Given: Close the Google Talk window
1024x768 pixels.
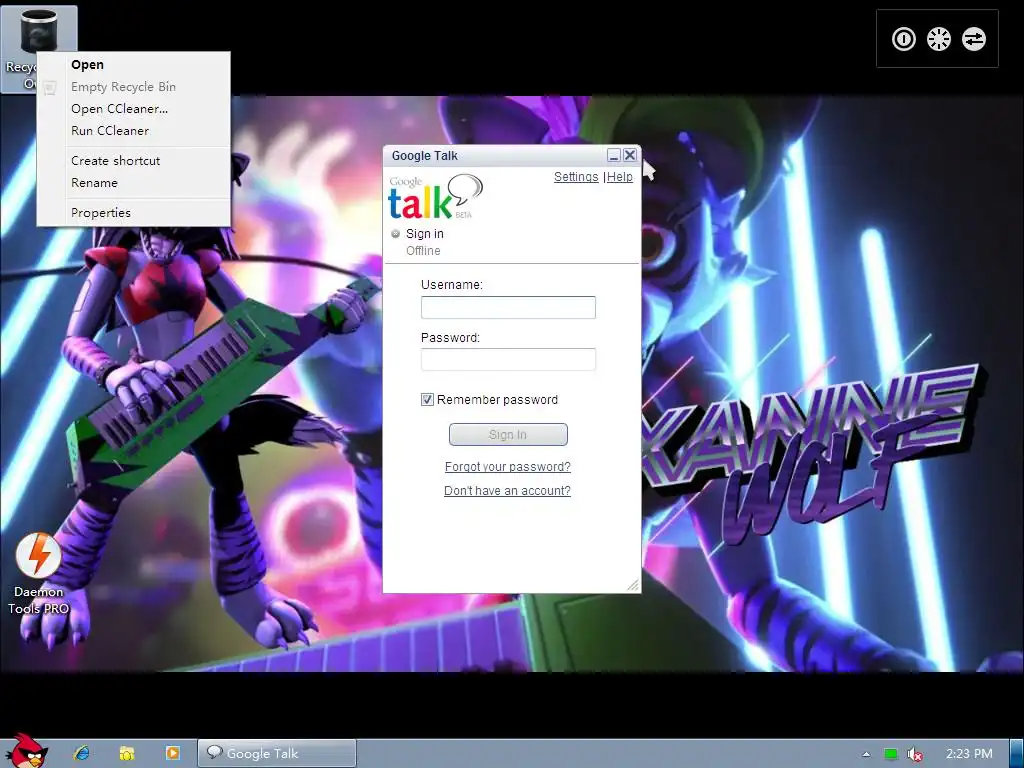Looking at the screenshot, I should pyautogui.click(x=630, y=155).
